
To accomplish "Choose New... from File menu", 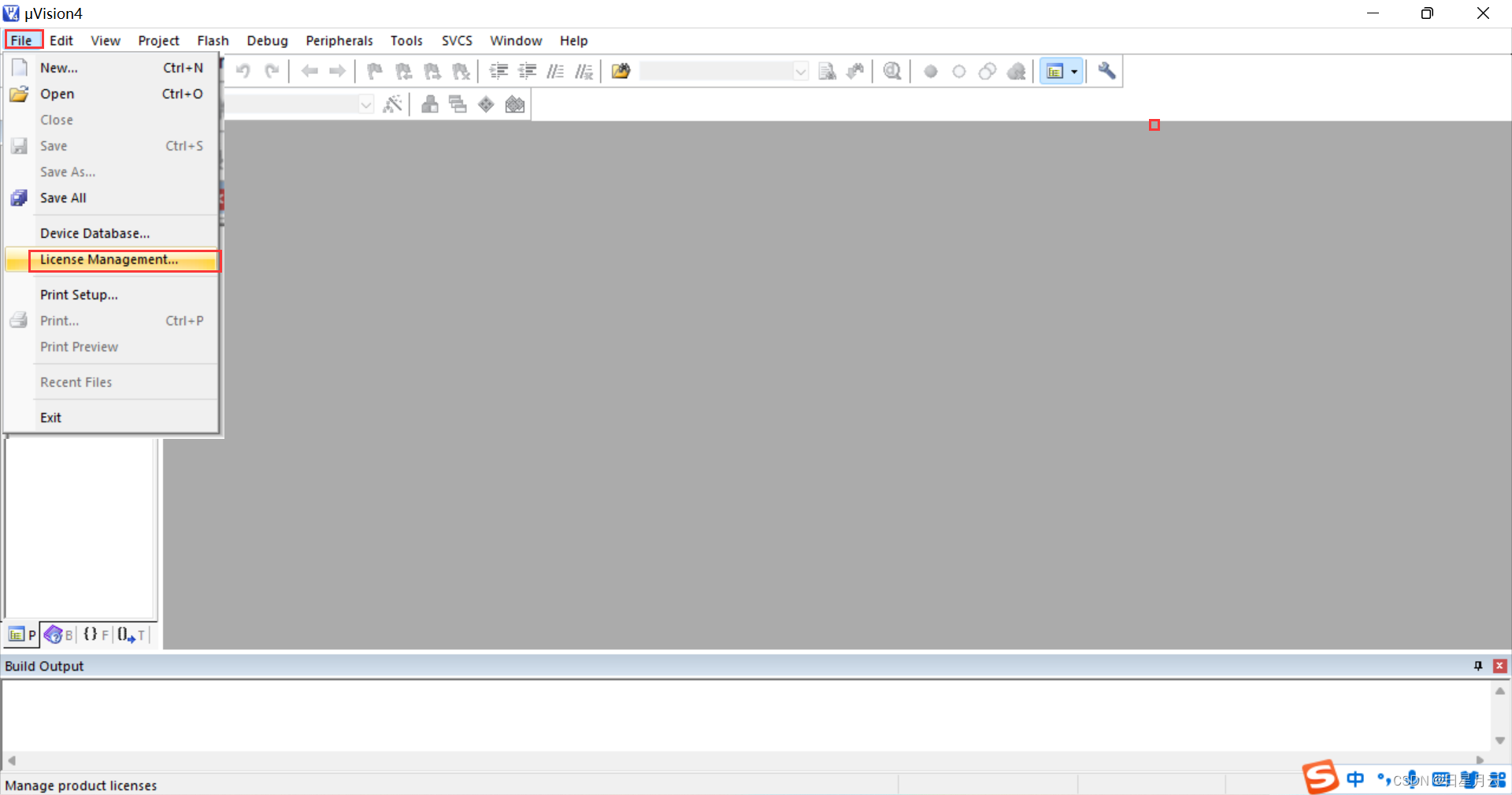I will (x=112, y=68).
